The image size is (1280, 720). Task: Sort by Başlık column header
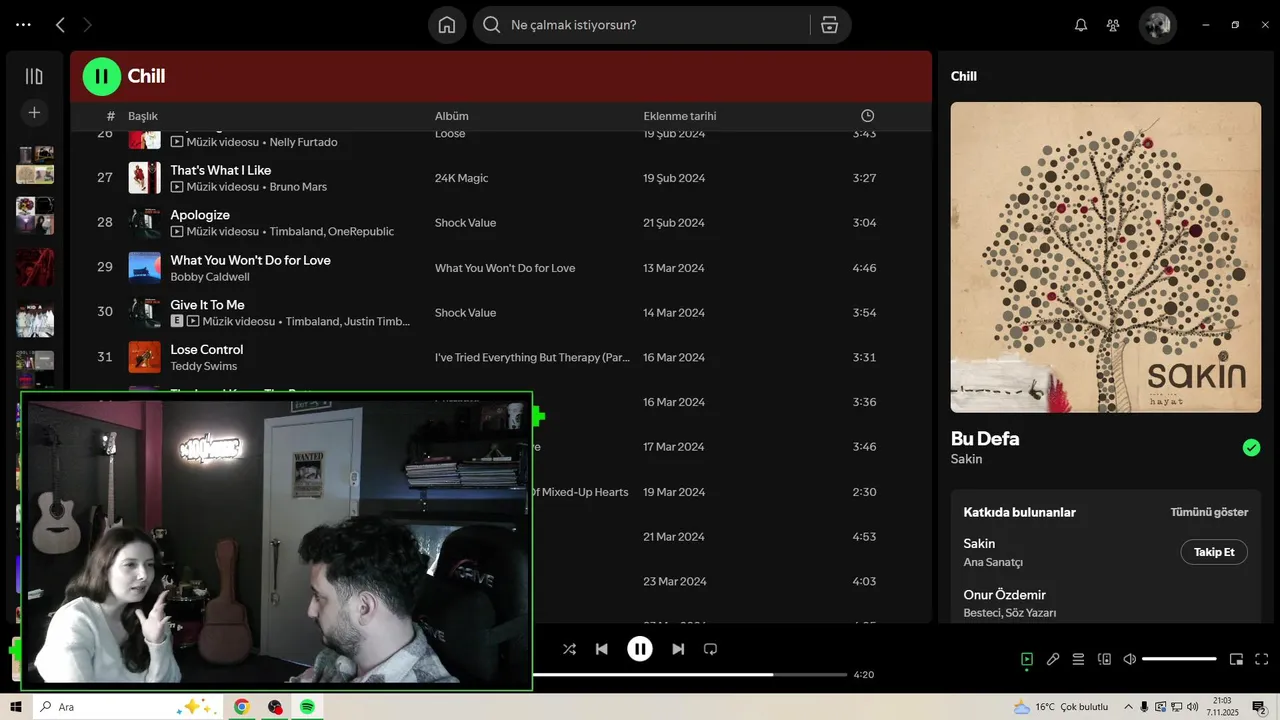(x=143, y=116)
